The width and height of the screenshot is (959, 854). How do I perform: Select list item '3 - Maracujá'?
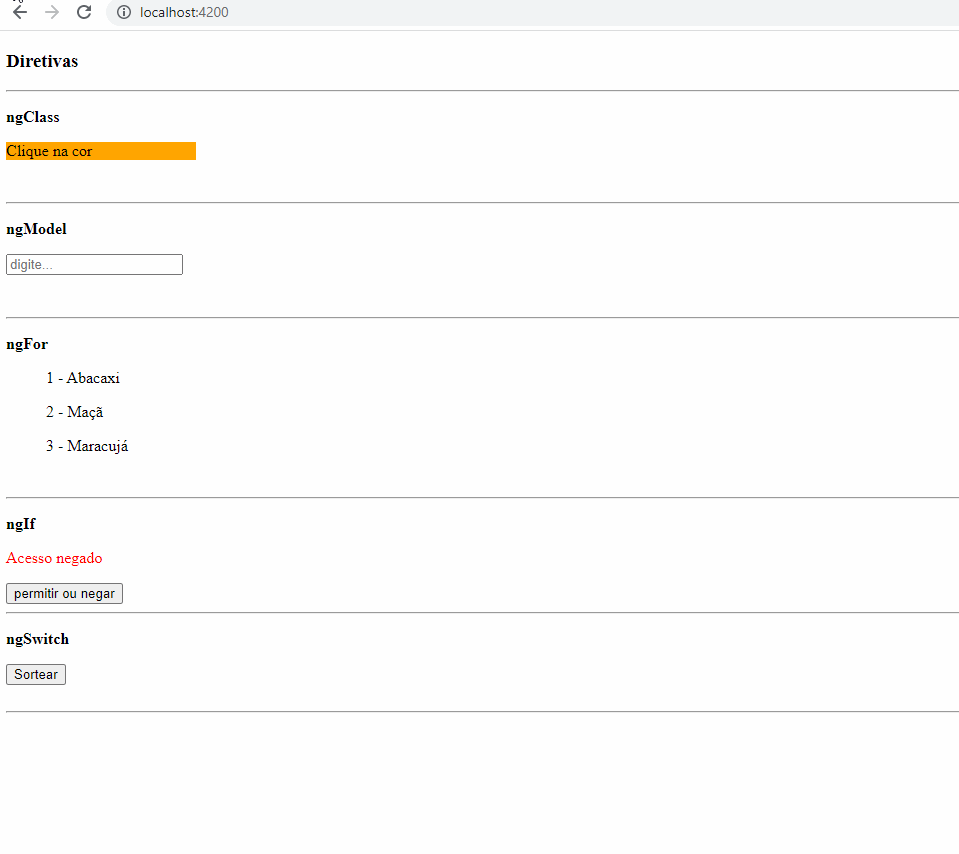tap(87, 447)
